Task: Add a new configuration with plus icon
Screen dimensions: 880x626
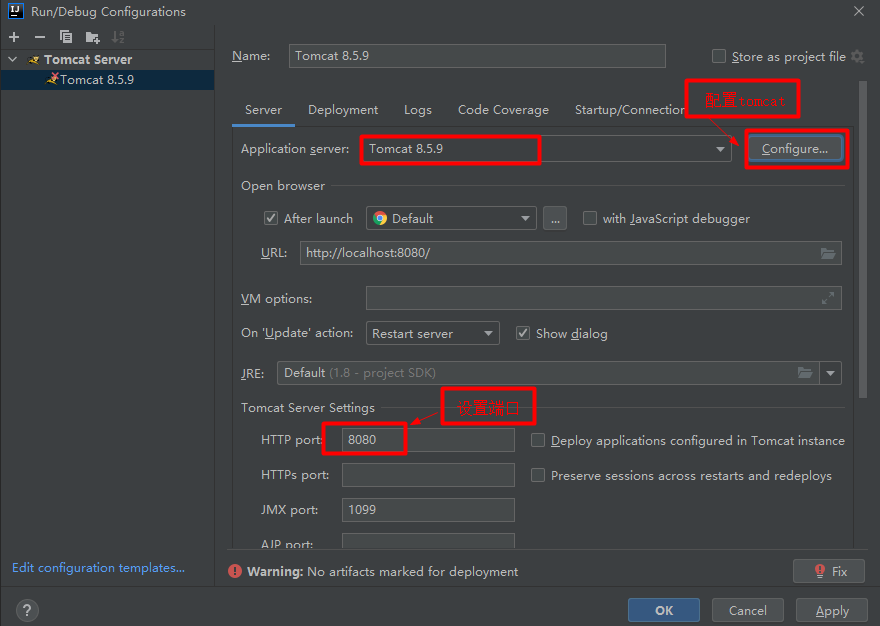Action: [x=14, y=37]
